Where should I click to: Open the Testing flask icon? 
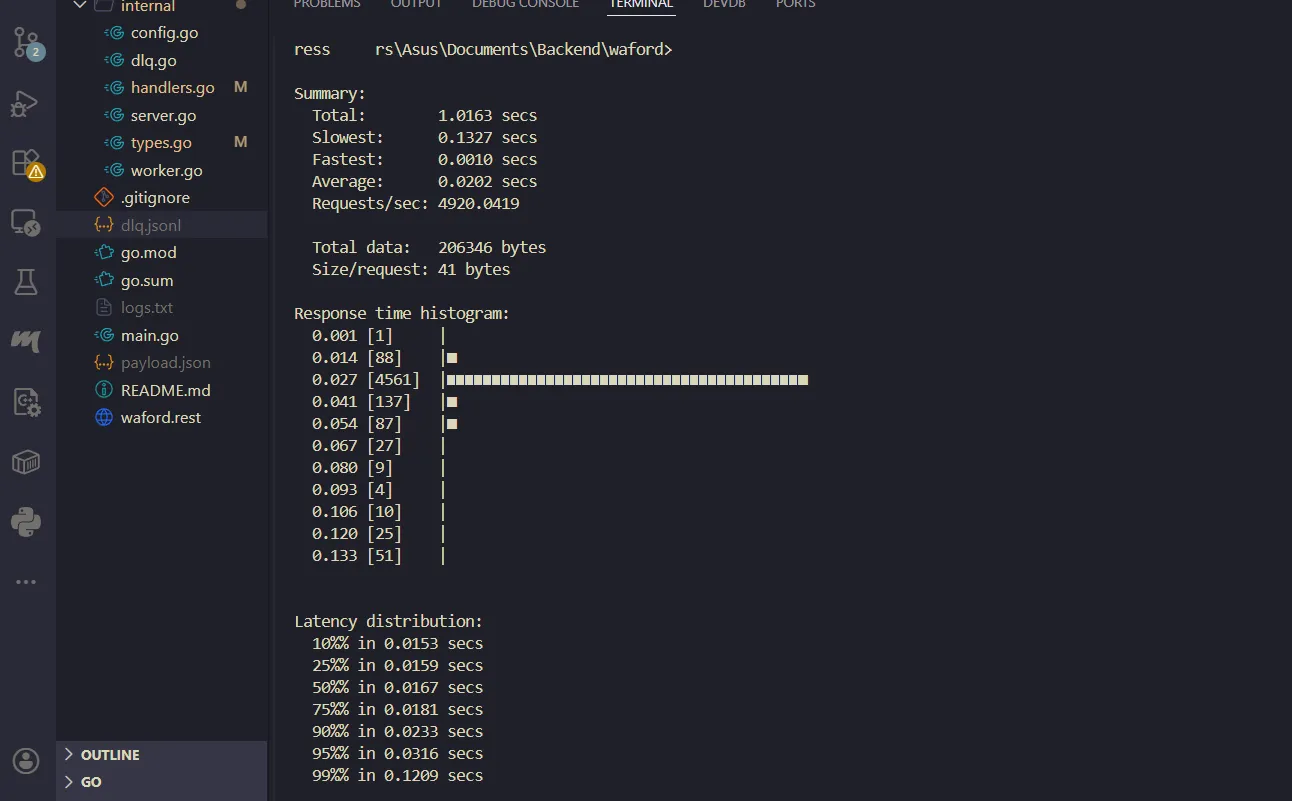[x=26, y=282]
